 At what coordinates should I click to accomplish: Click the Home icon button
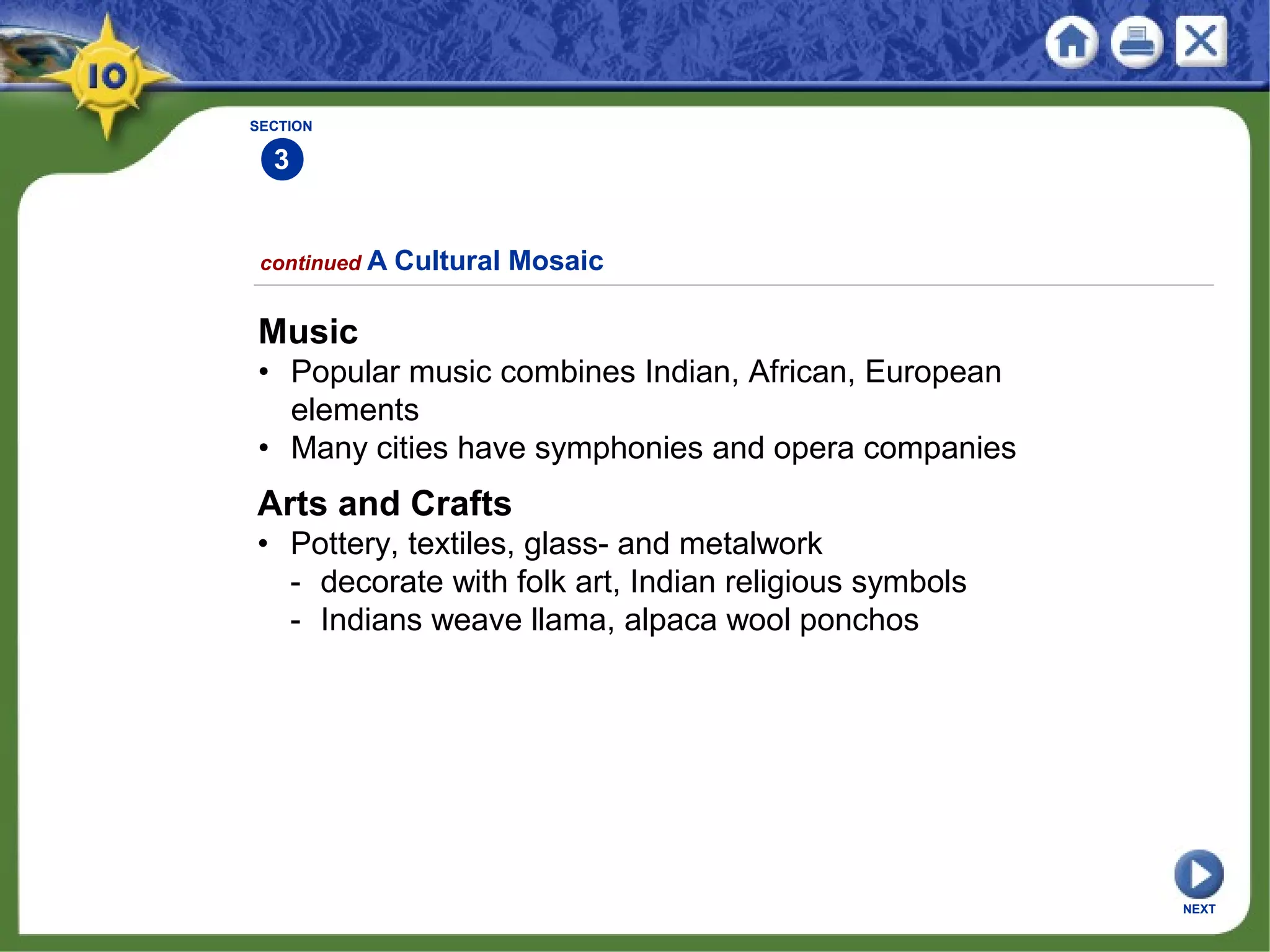tap(1072, 43)
